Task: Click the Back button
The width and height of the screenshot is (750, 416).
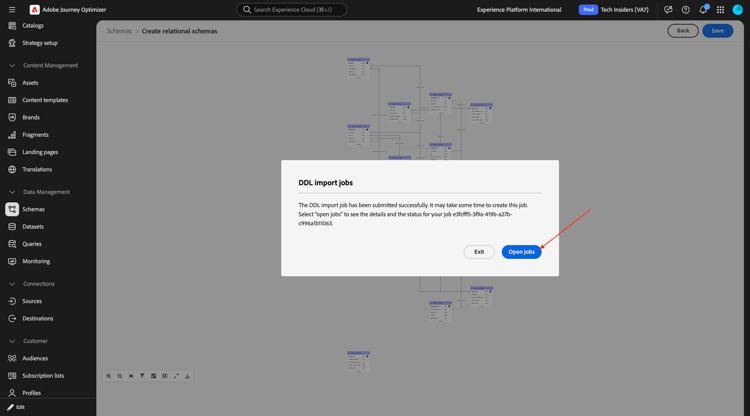Action: pos(683,31)
